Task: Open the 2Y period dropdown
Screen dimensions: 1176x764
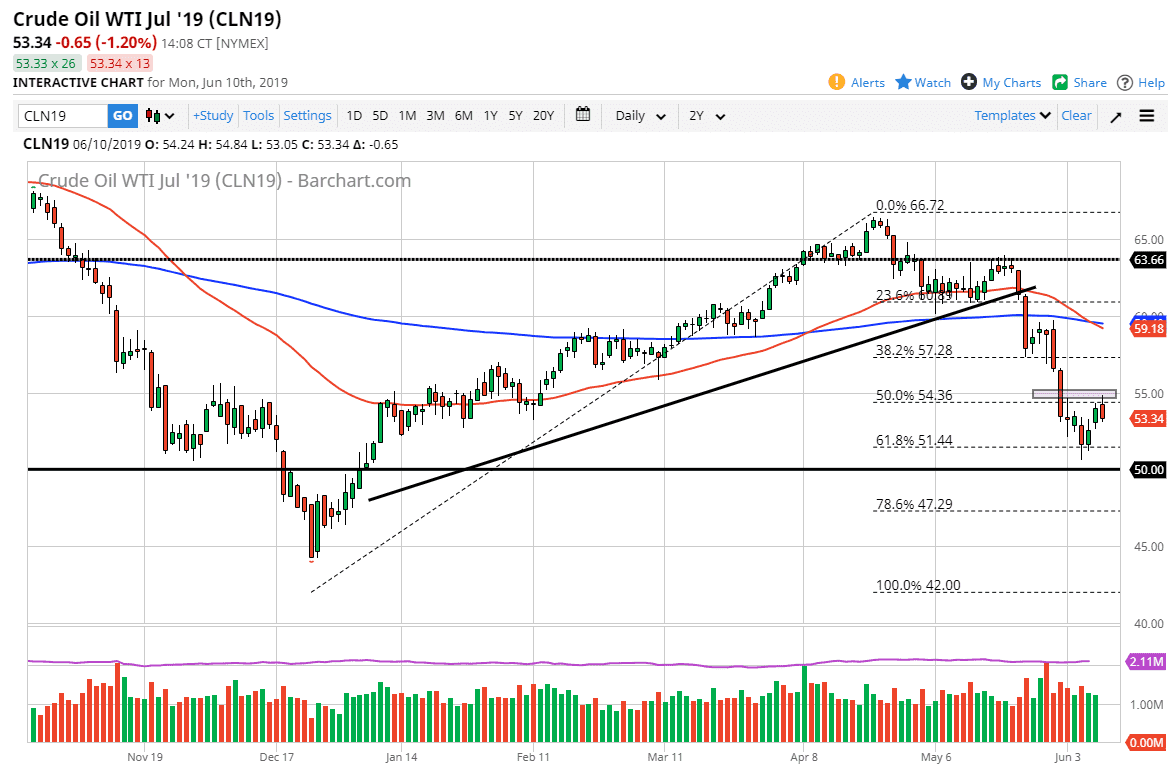Action: [x=706, y=116]
